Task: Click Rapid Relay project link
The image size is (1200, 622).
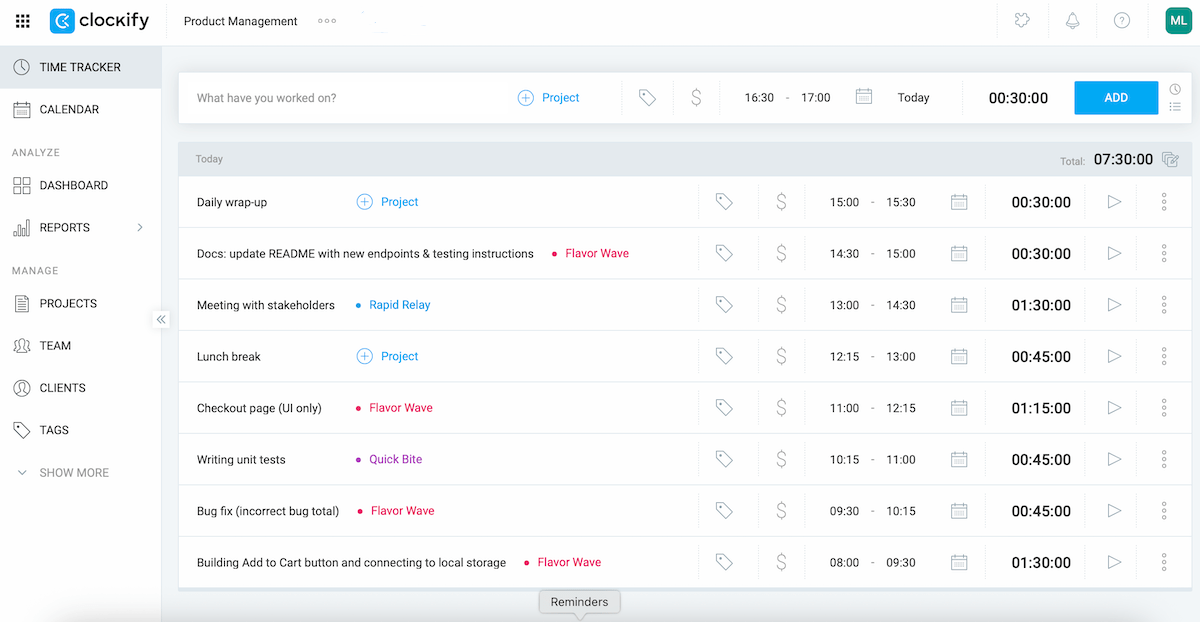Action: 399,305
